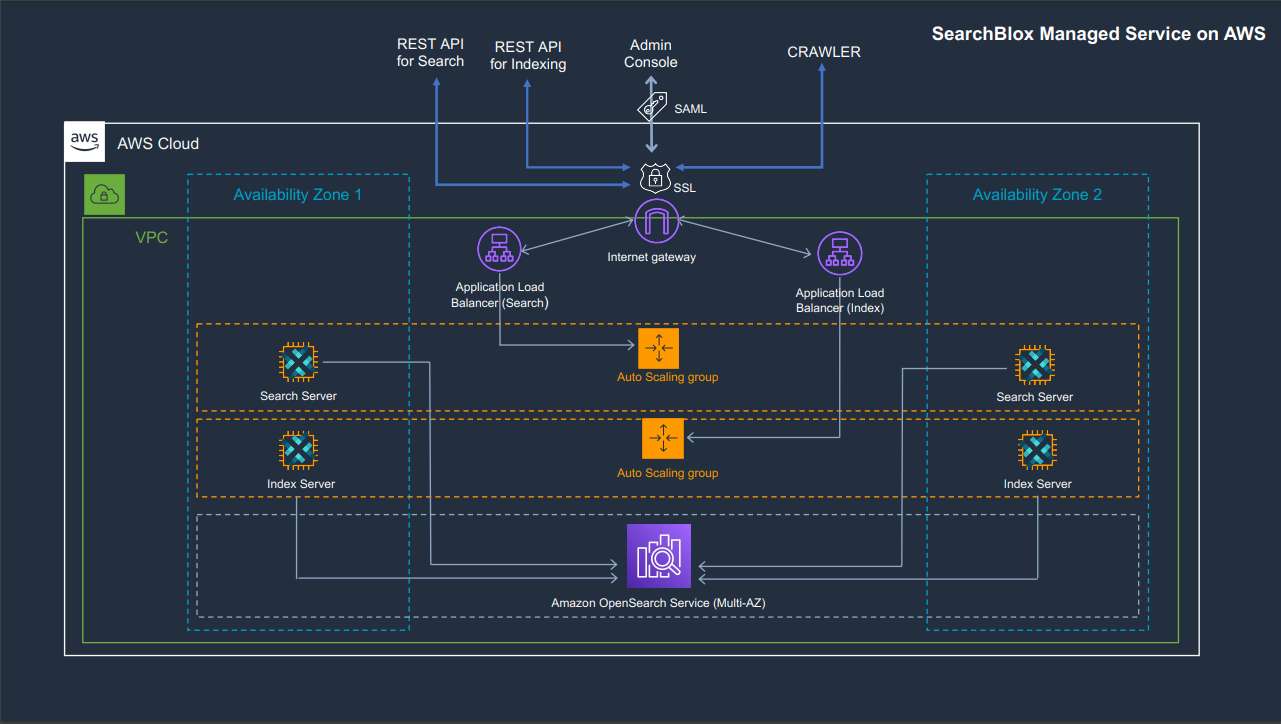Click the Application Load Balancer (Index) icon

click(839, 254)
